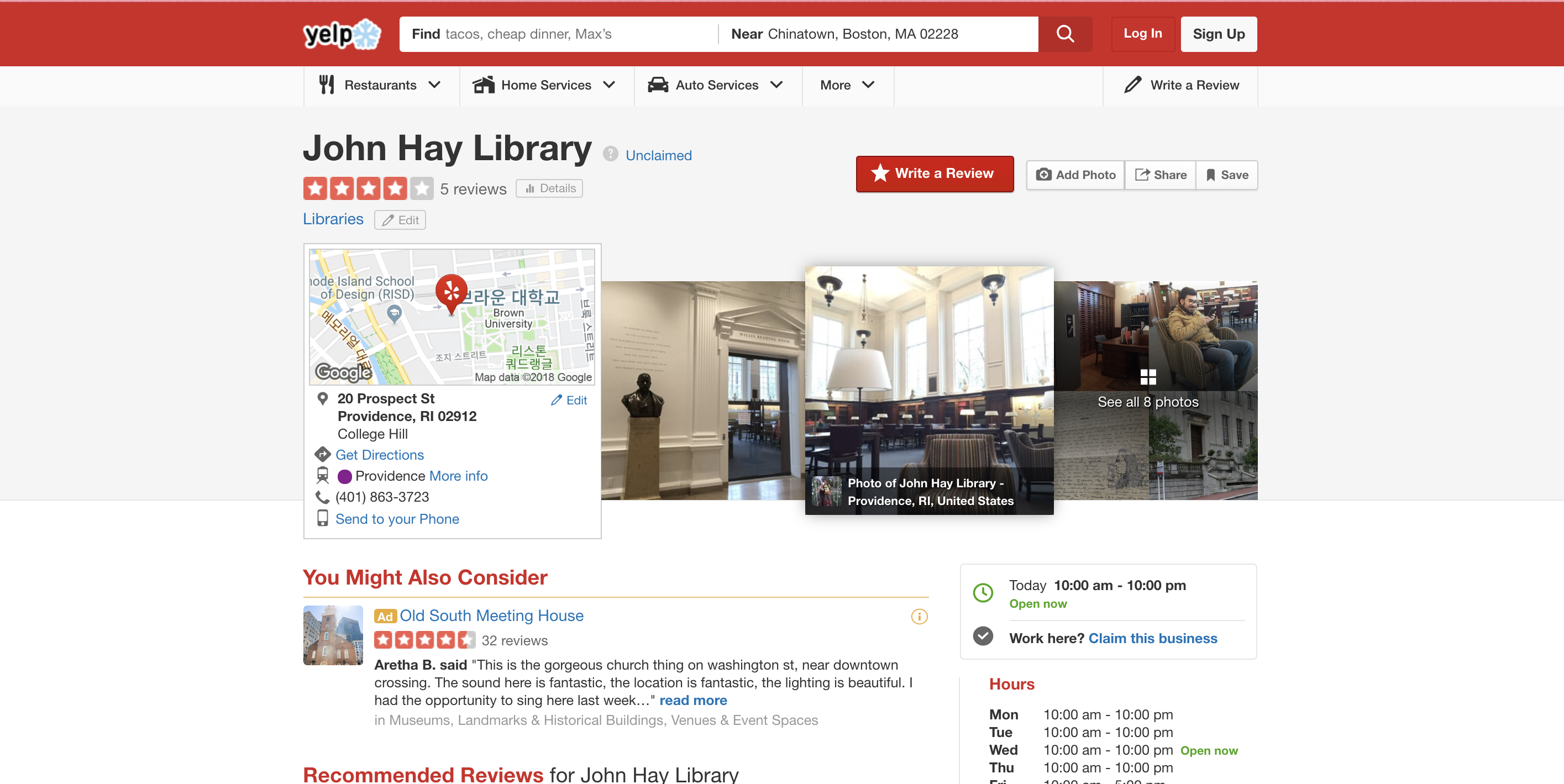The height and width of the screenshot is (784, 1564).
Task: Click the question mark icon beside Unclaimed
Action: click(610, 154)
